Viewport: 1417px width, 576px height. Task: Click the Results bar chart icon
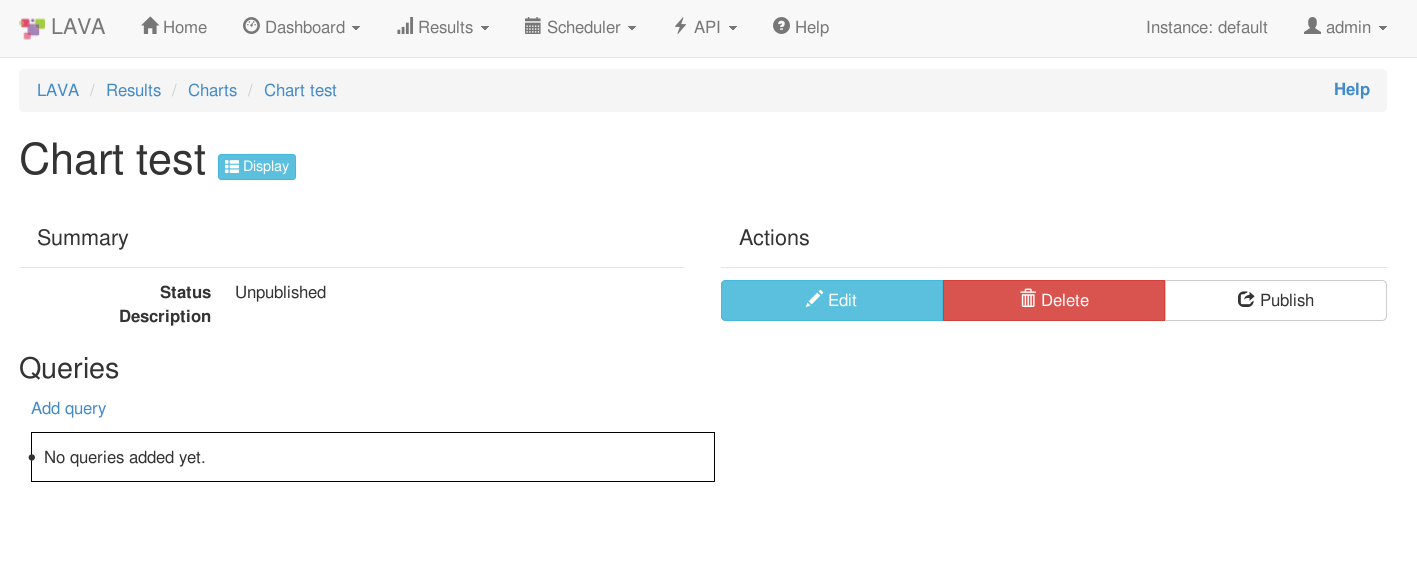[405, 26]
